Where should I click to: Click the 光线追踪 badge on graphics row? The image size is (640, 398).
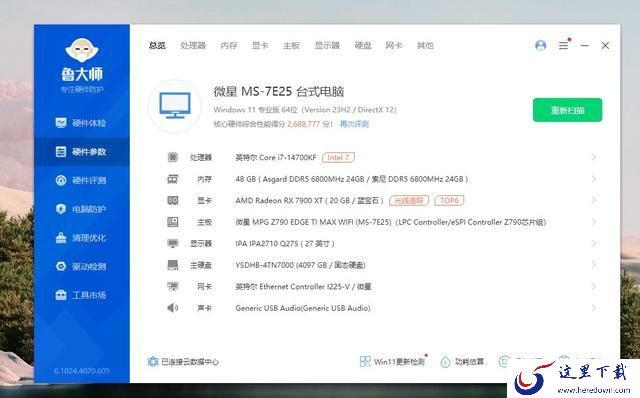coord(409,200)
